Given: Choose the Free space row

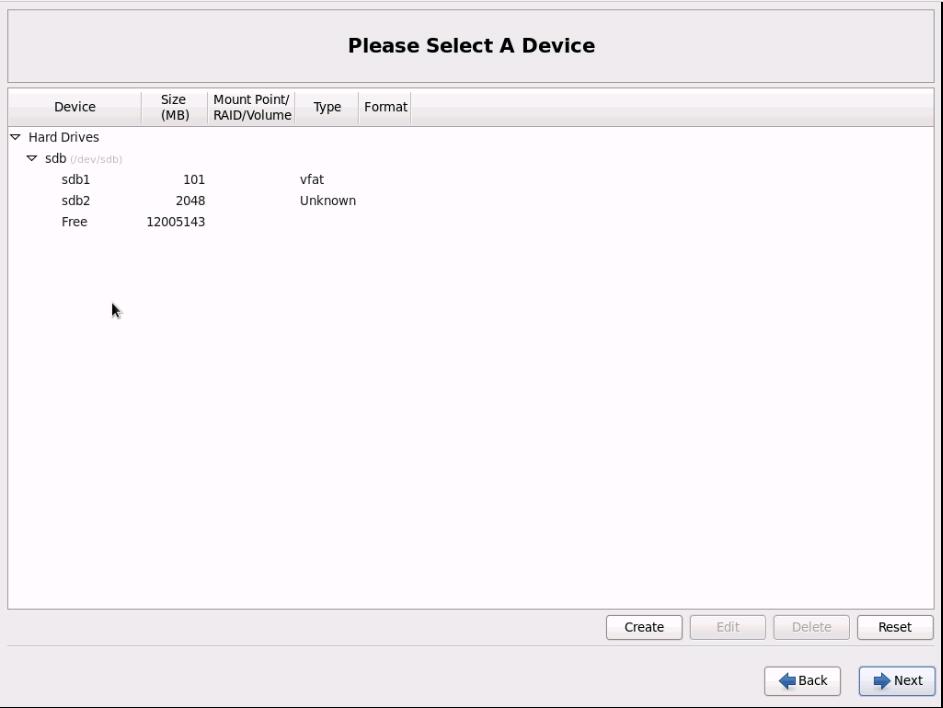Looking at the screenshot, I should [x=75, y=222].
